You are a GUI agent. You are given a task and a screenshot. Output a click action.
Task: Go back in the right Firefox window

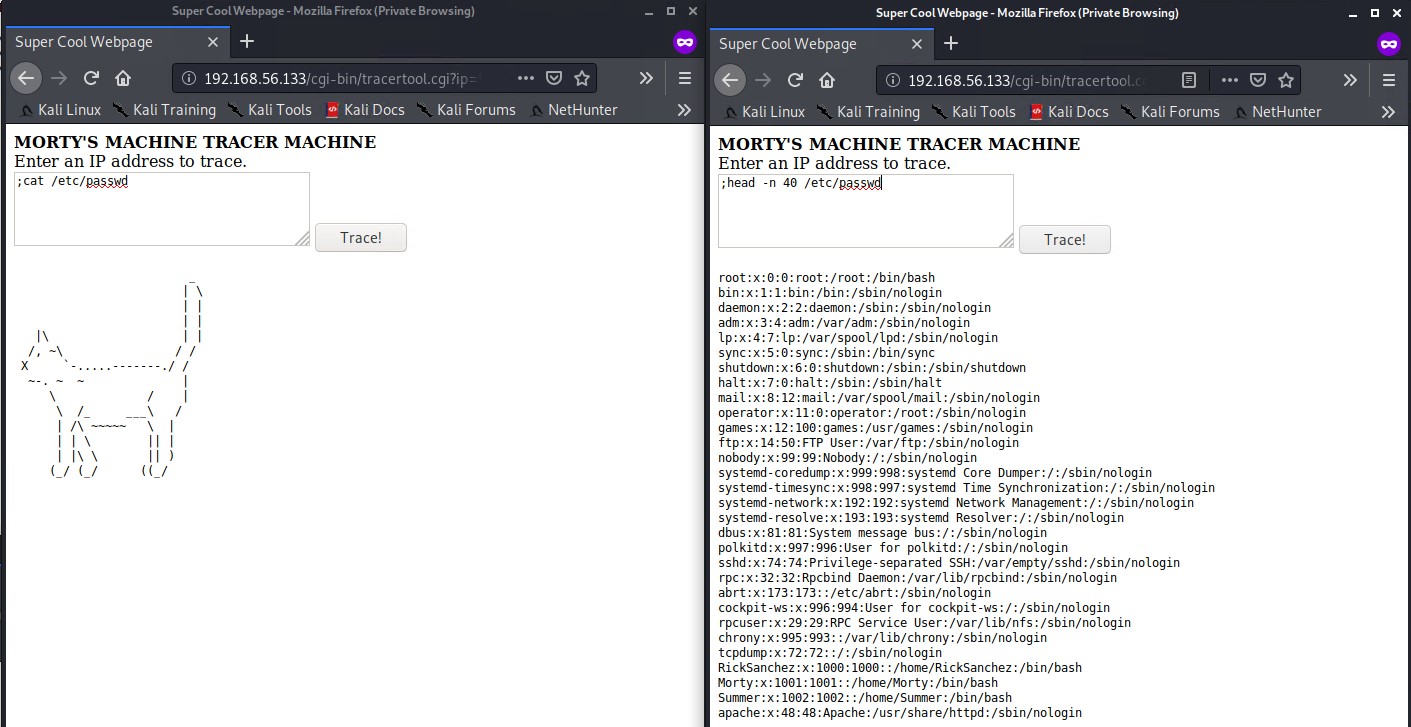click(x=730, y=80)
